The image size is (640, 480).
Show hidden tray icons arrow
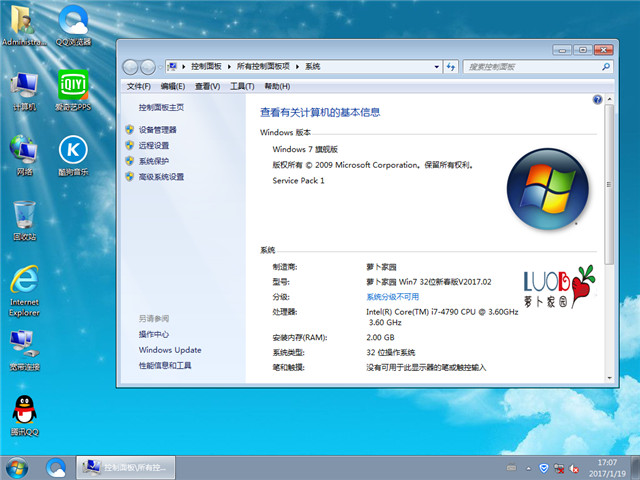pyautogui.click(x=529, y=469)
